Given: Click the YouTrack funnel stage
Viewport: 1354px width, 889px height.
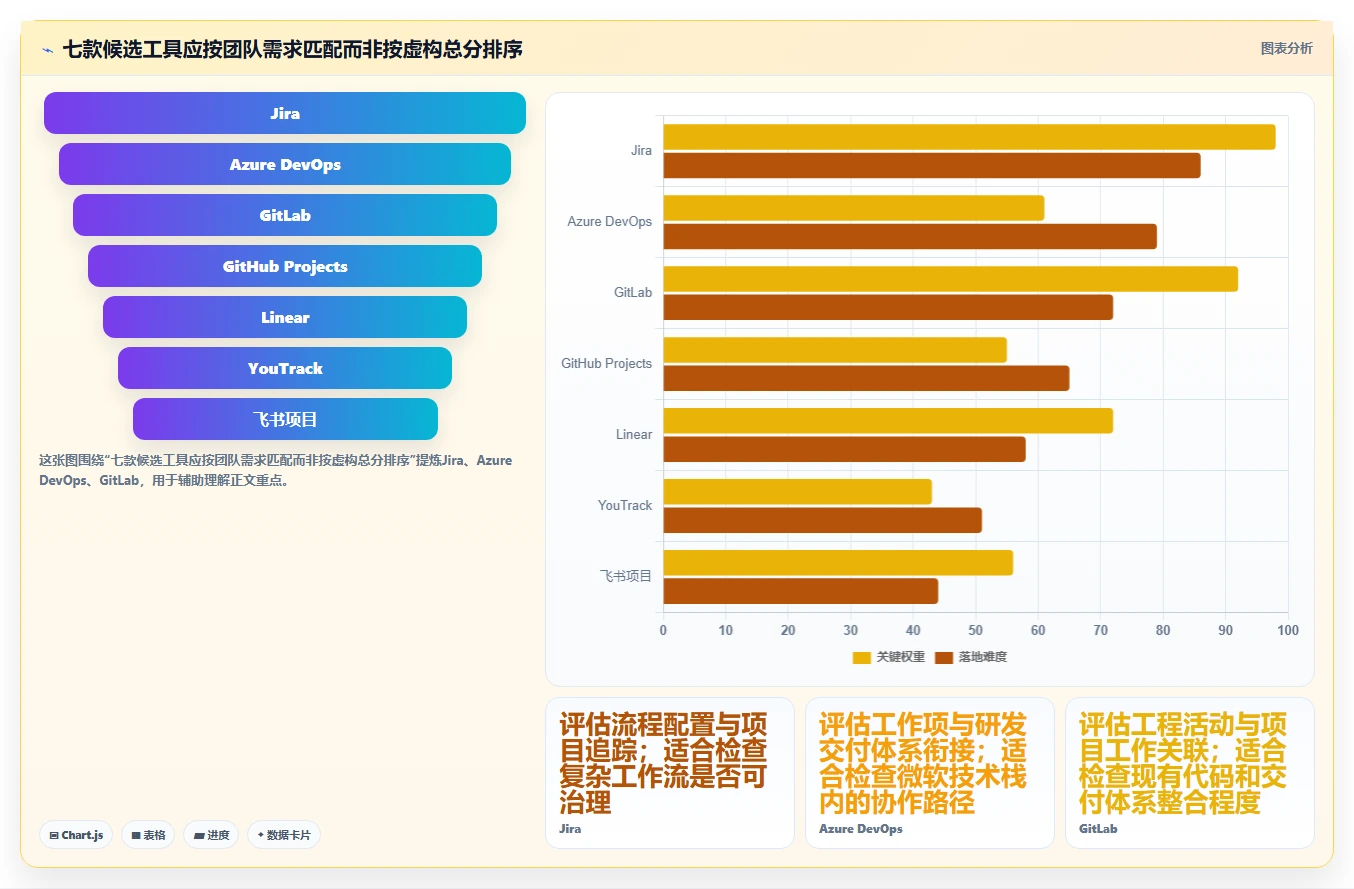Looking at the screenshot, I should (x=285, y=368).
